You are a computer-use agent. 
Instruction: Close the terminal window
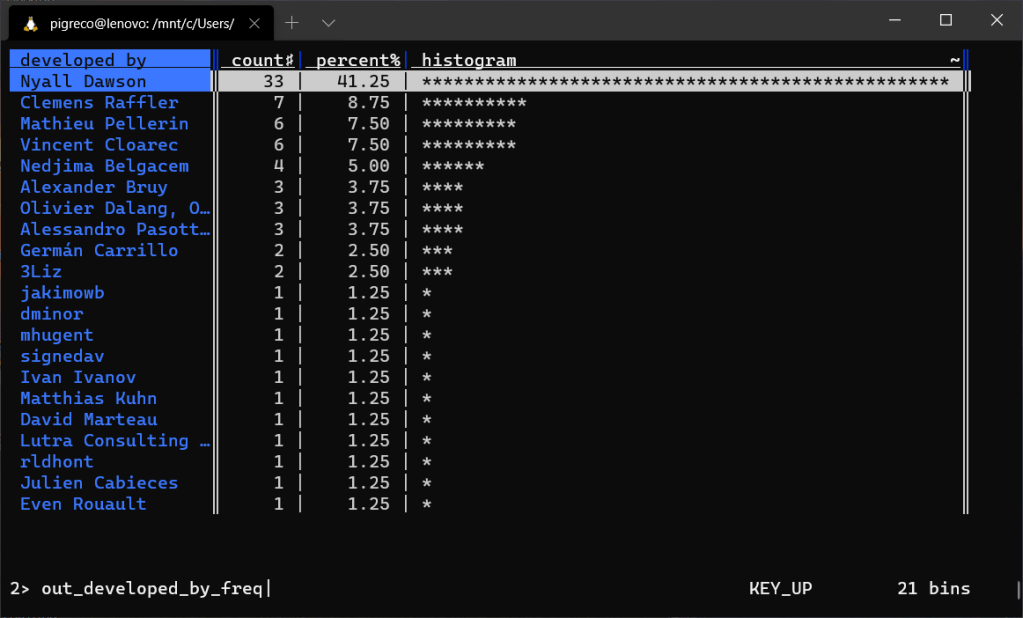pyautogui.click(x=996, y=21)
